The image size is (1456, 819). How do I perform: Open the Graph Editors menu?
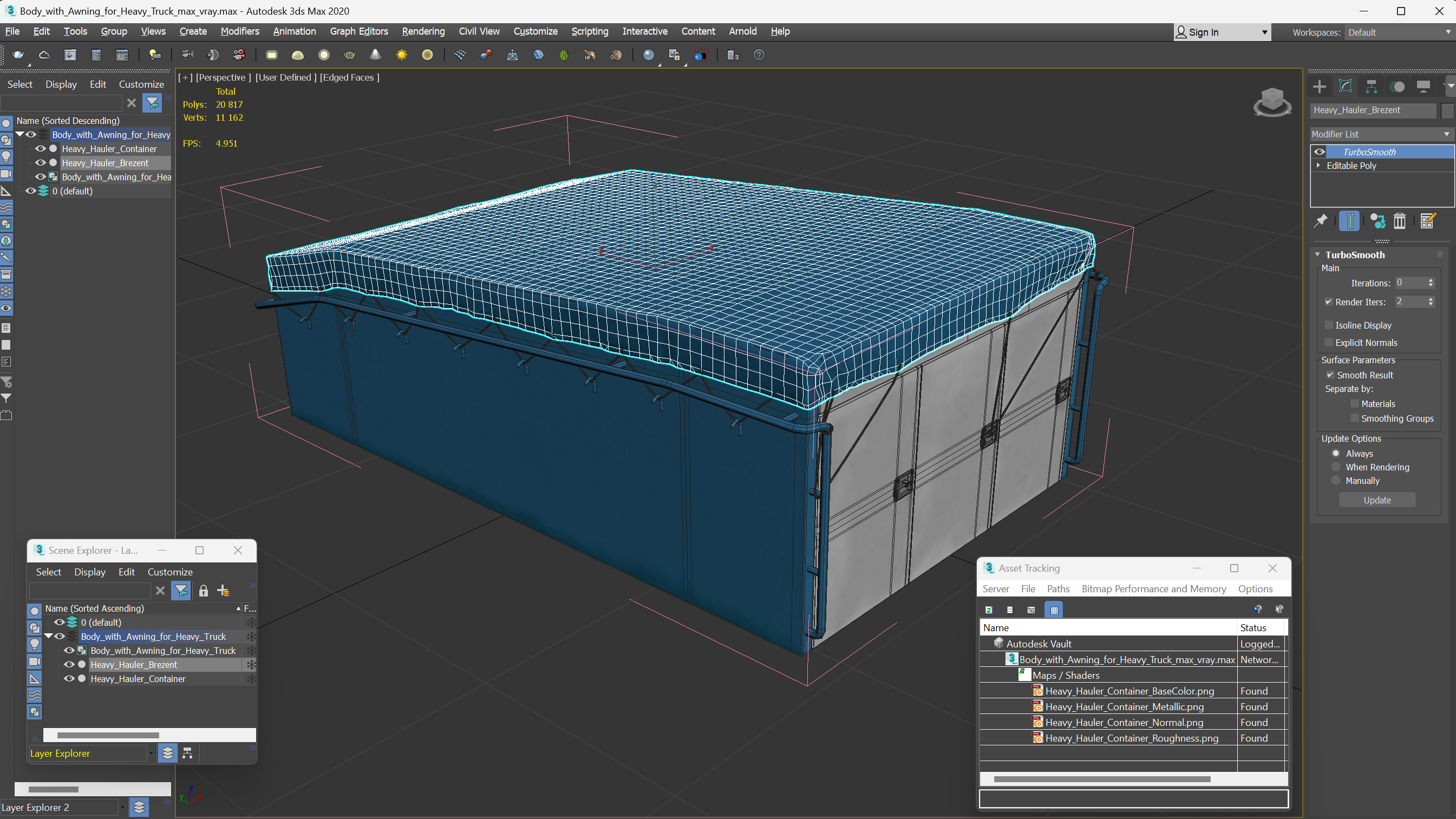point(359,31)
